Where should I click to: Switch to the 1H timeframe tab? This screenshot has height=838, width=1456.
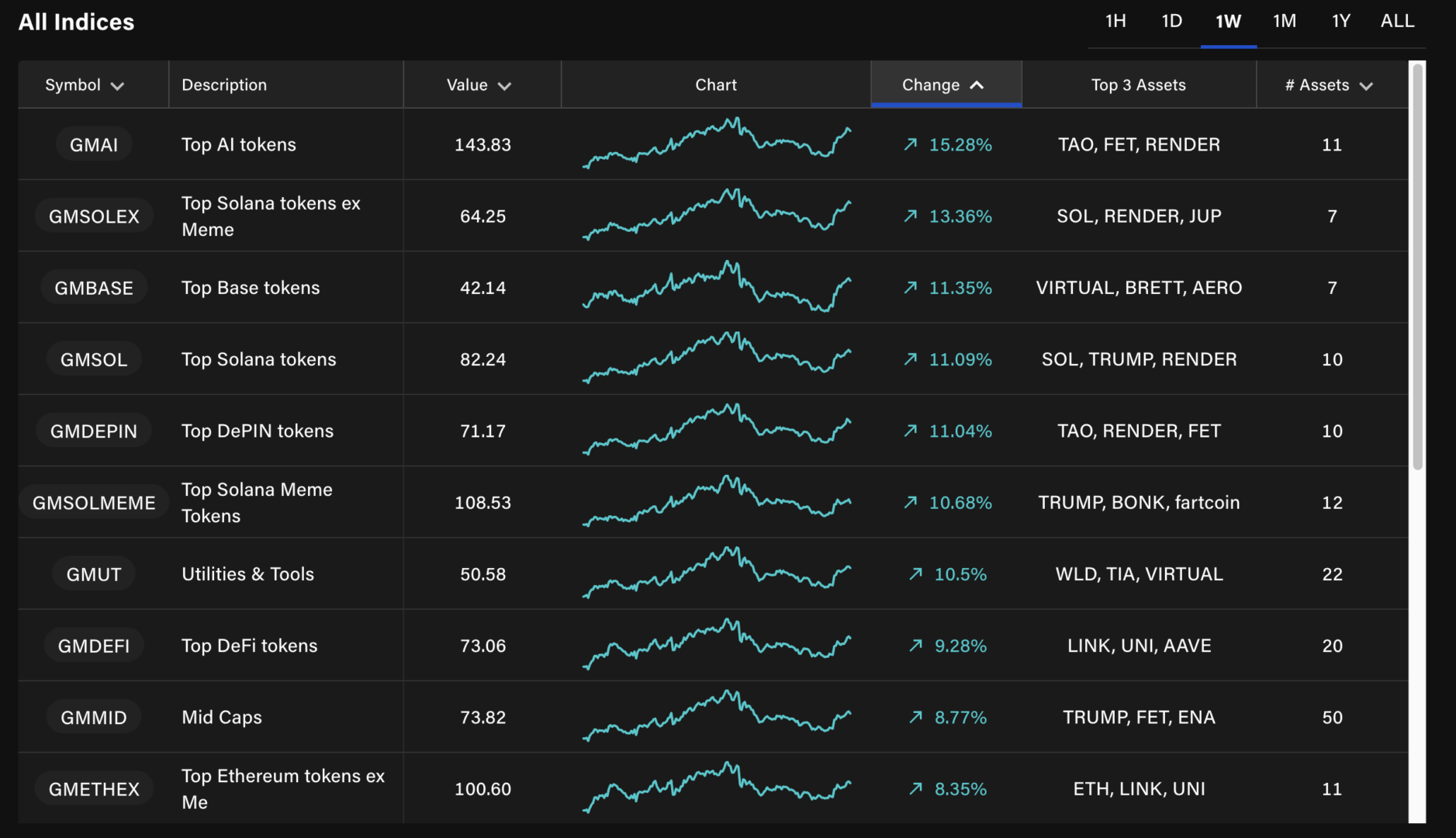click(1115, 22)
